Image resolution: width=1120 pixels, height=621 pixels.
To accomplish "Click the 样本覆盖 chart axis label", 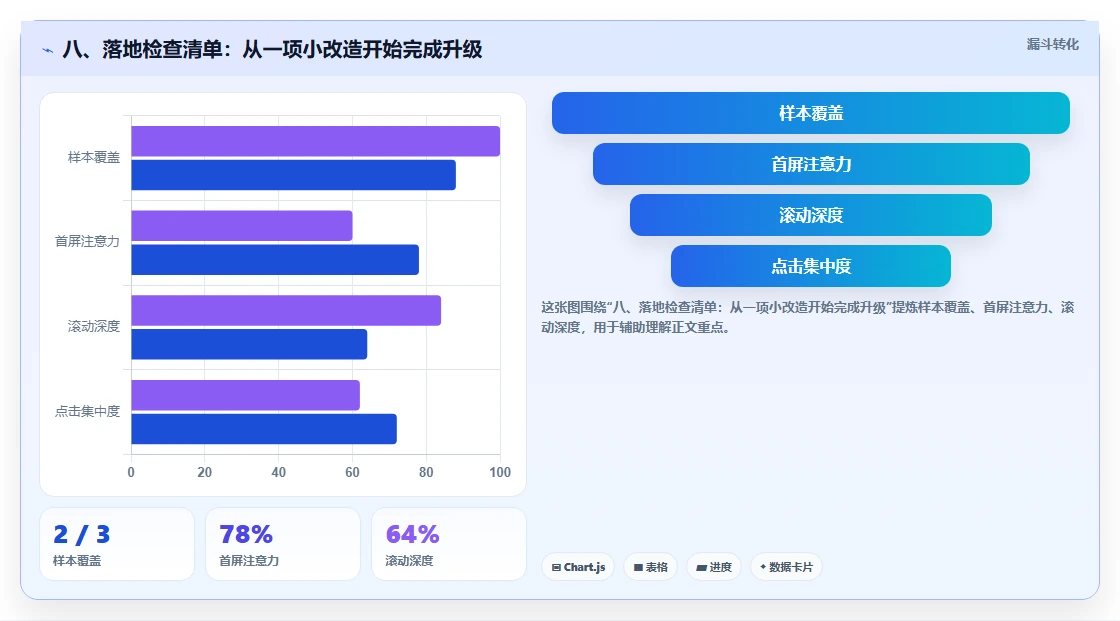I will [94, 157].
